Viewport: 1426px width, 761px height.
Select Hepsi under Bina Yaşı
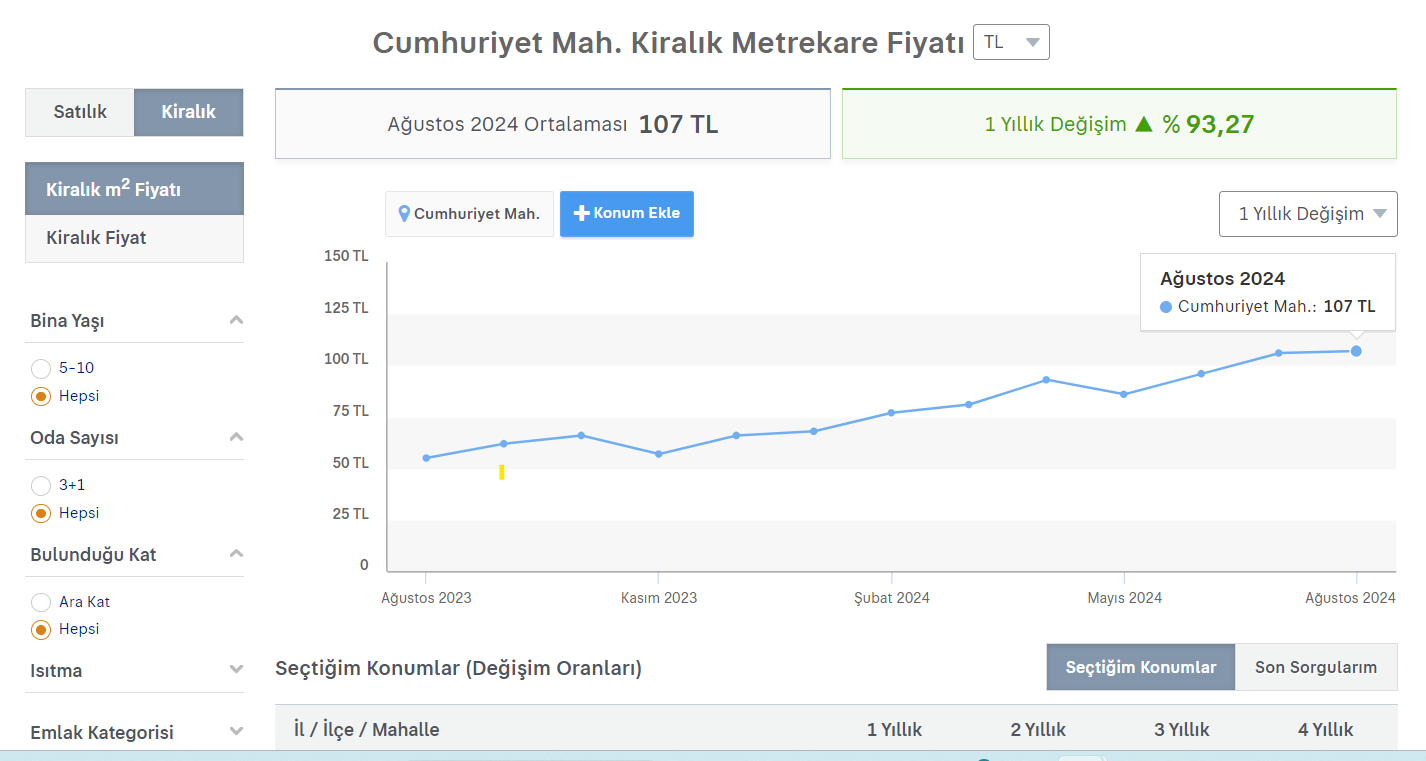click(x=41, y=396)
